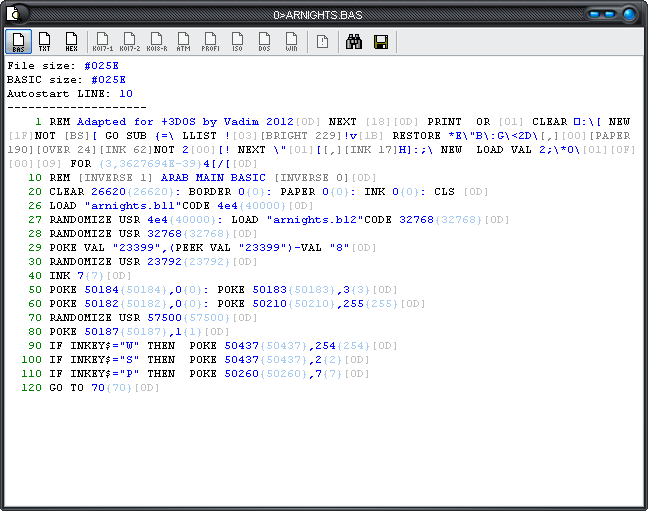The image size is (648, 511).
Task: Choose the PROFI encoding icon
Action: pyautogui.click(x=211, y=41)
